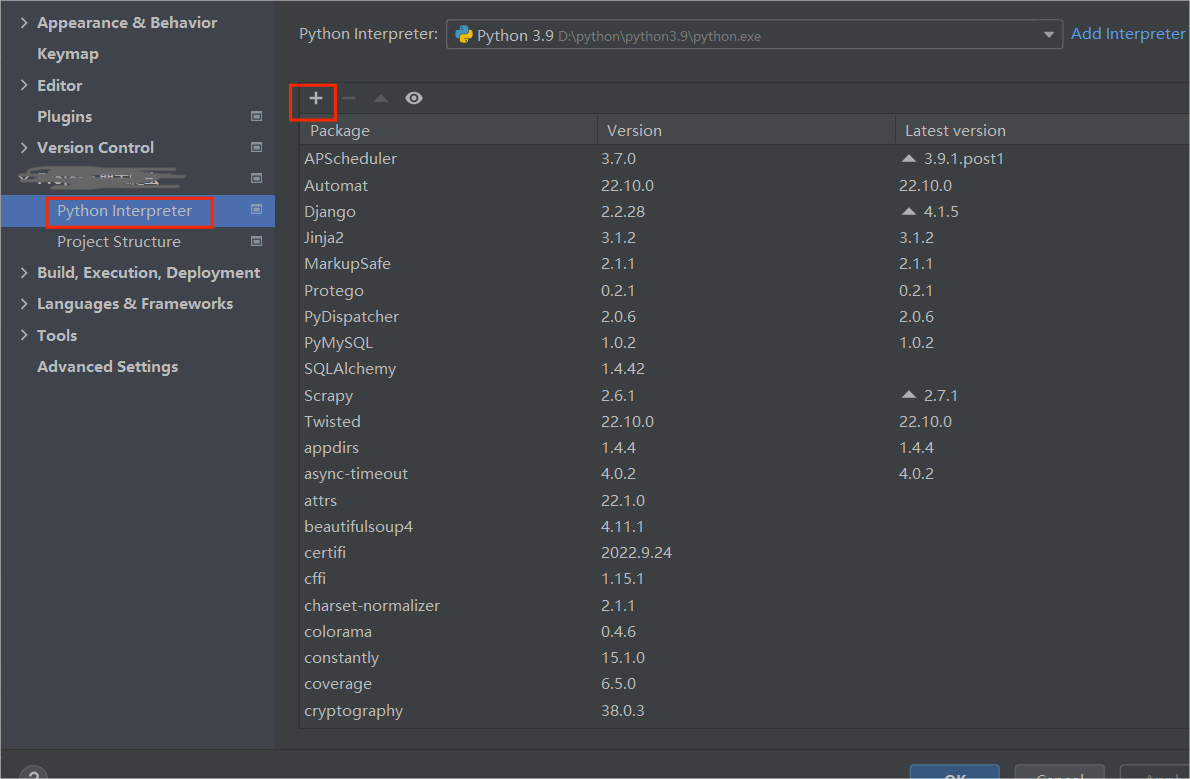Click the plus icon to install package

coord(316,98)
